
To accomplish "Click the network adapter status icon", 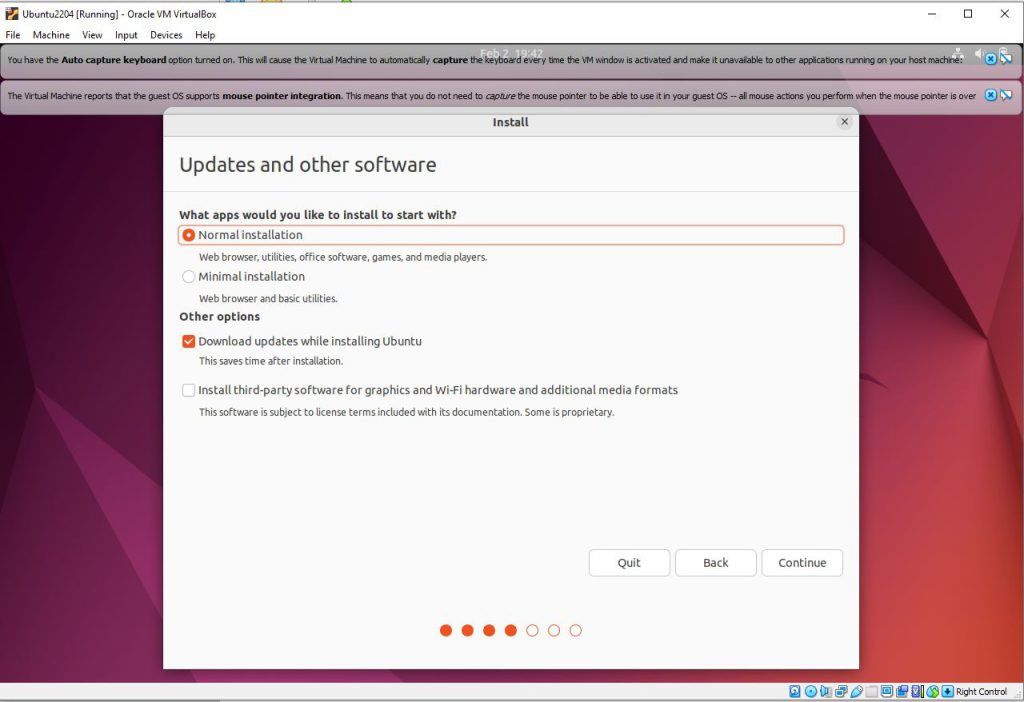I will pos(841,692).
